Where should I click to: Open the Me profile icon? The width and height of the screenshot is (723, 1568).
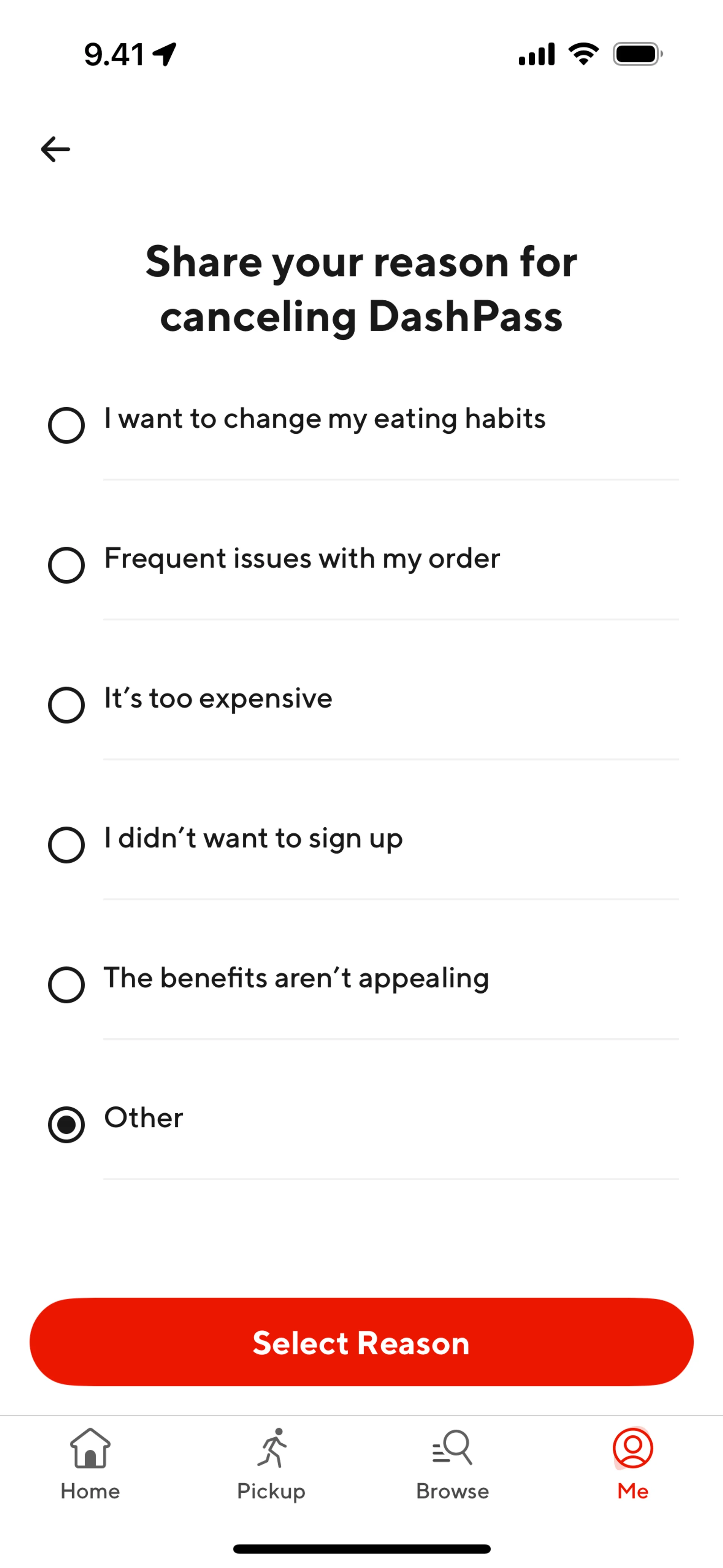pos(633,1448)
